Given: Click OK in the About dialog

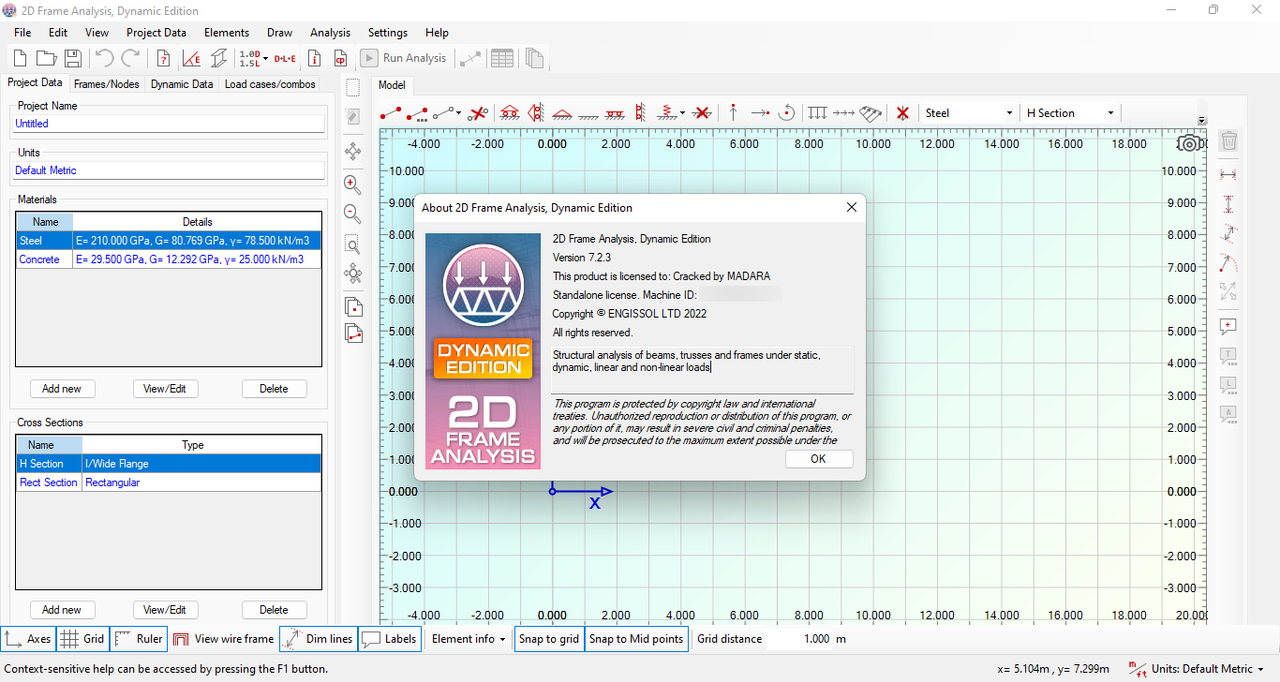Looking at the screenshot, I should pyautogui.click(x=818, y=459).
